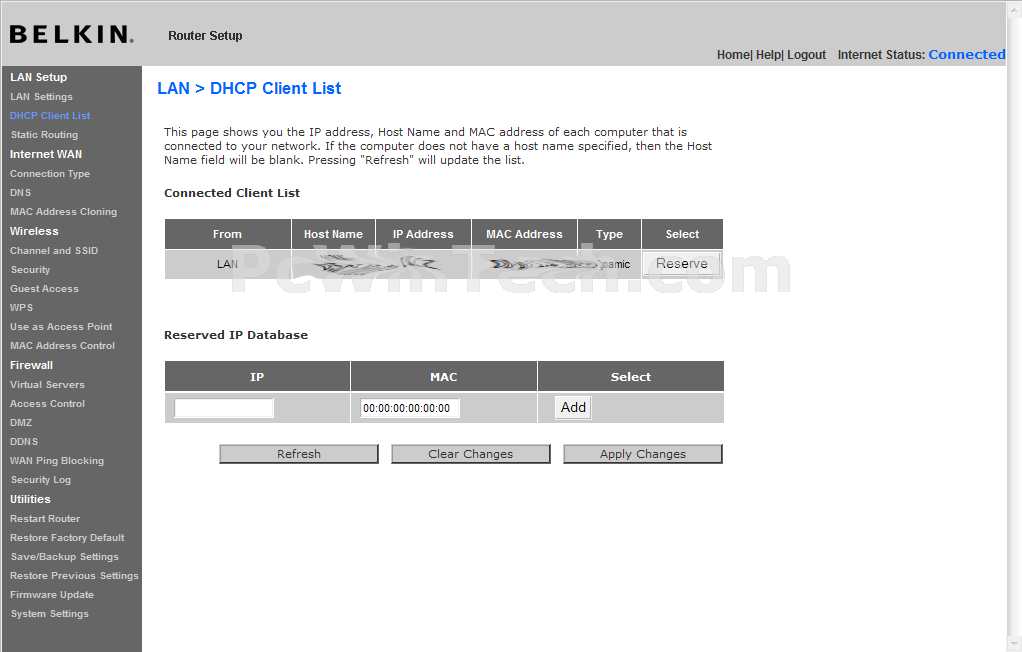Log out of the router
The height and width of the screenshot is (652, 1022).
[806, 55]
